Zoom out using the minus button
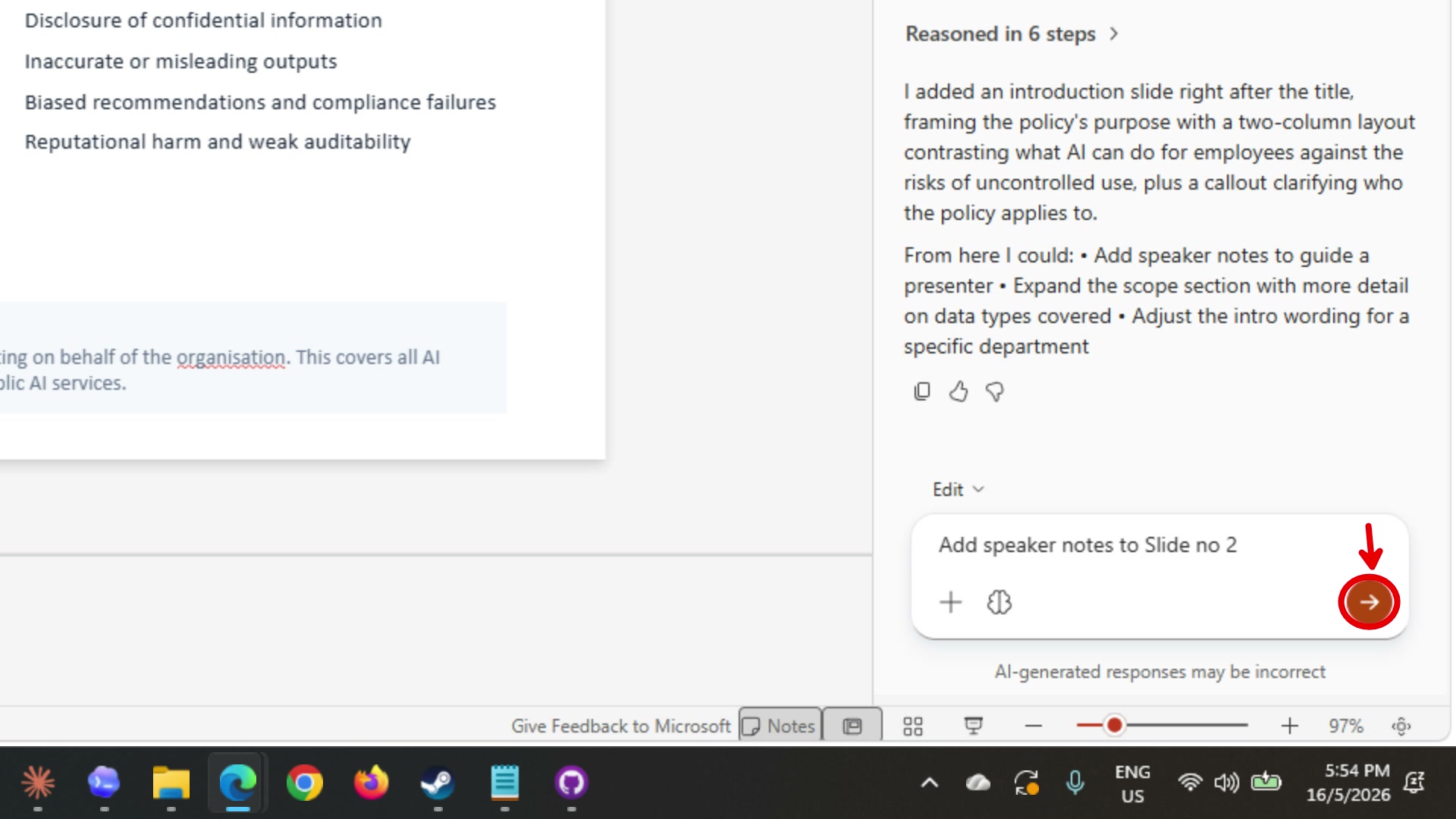The height and width of the screenshot is (819, 1456). [1033, 726]
